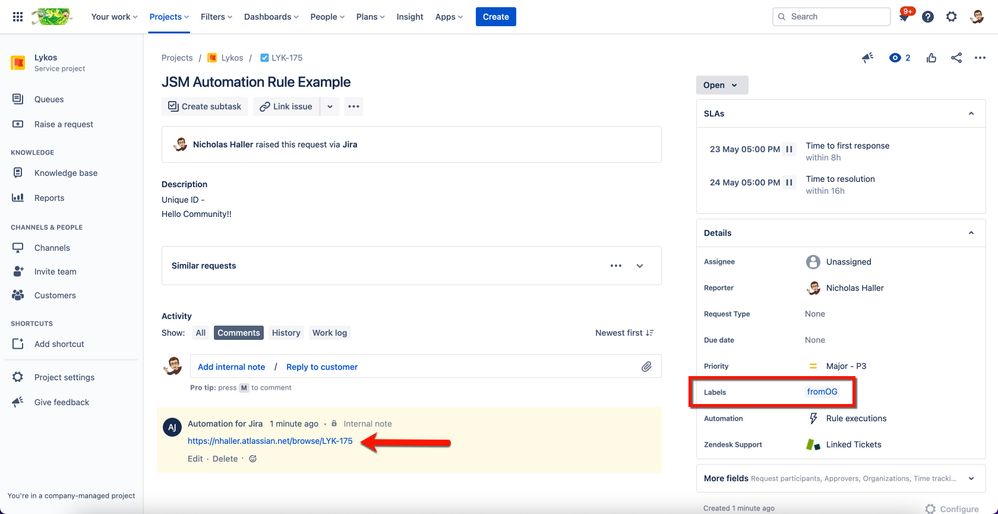The height and width of the screenshot is (514, 998).
Task: Share this issue with share icon
Action: [x=956, y=58]
